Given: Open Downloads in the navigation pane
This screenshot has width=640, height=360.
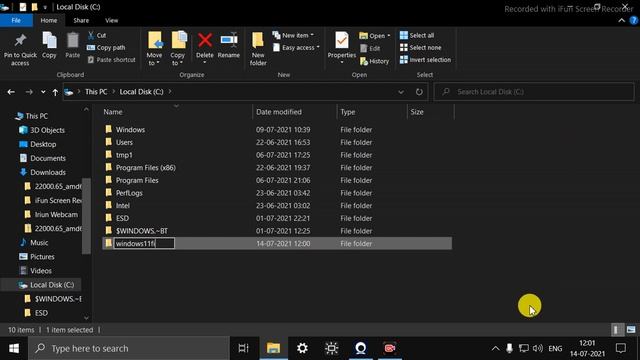Looking at the screenshot, I should 47,172.
